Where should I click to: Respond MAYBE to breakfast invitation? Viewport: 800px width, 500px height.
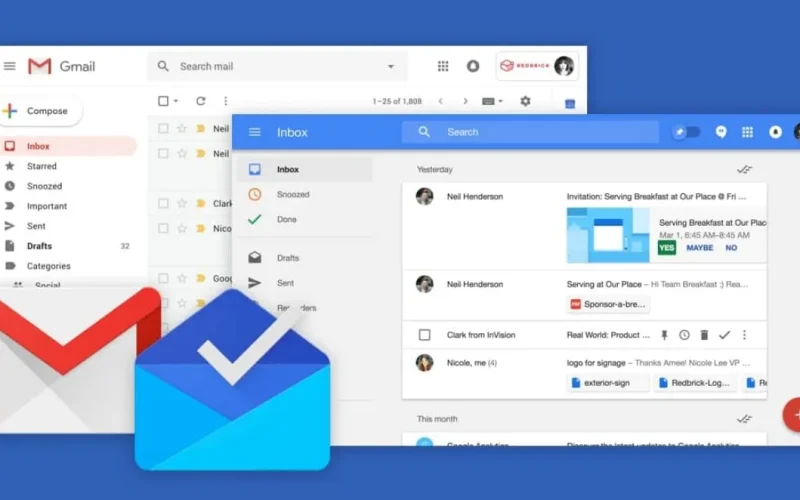point(699,247)
